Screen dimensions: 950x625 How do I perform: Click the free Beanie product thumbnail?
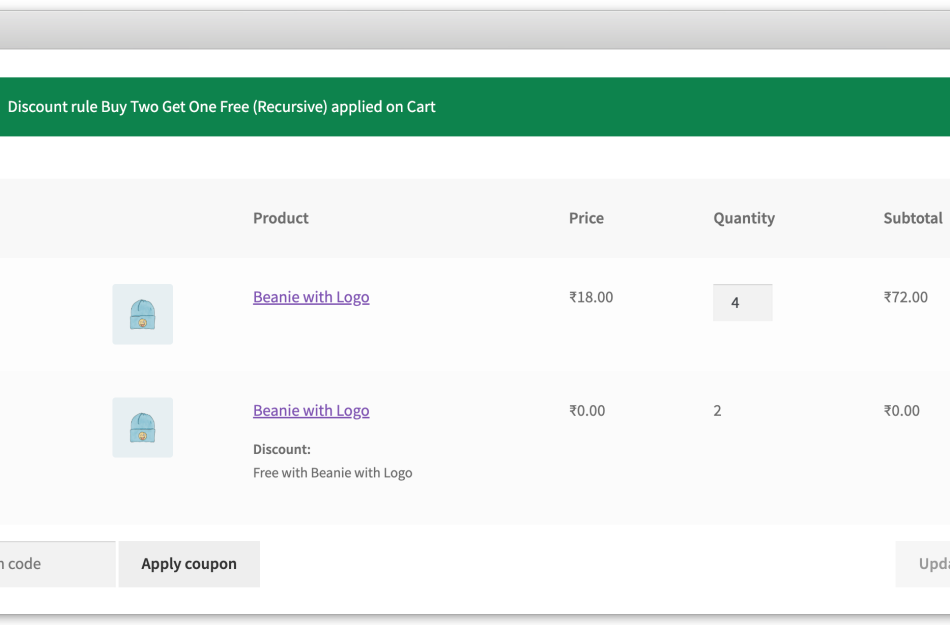click(142, 427)
